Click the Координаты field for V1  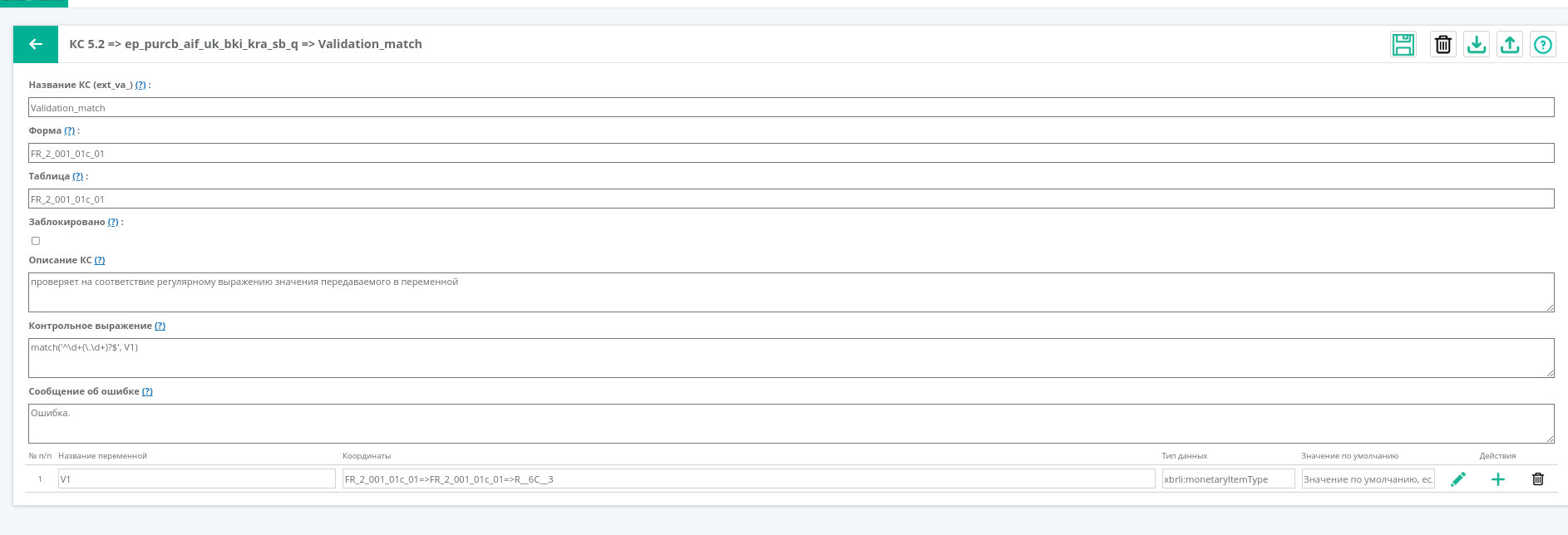[749, 479]
